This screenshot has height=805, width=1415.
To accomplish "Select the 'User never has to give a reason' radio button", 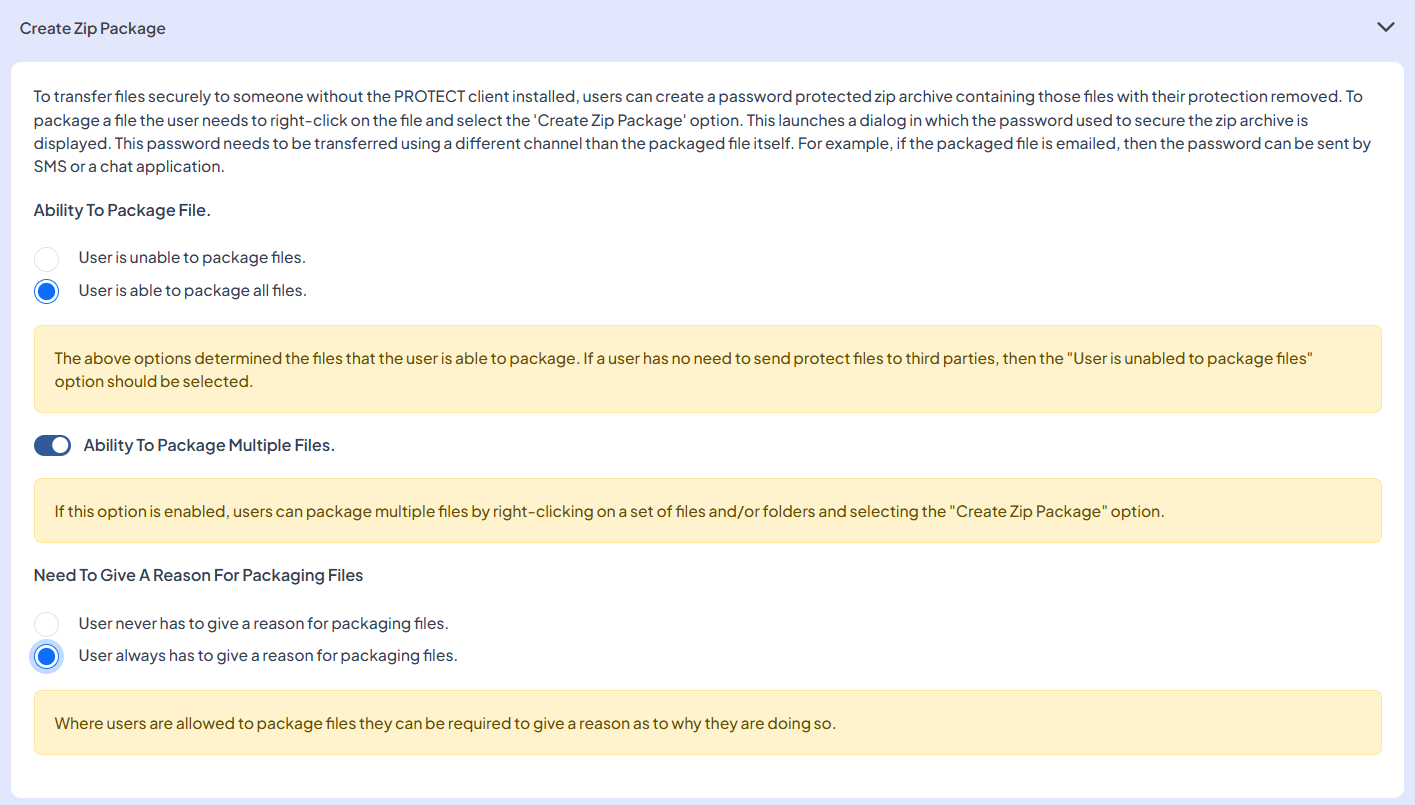I will 46,625.
